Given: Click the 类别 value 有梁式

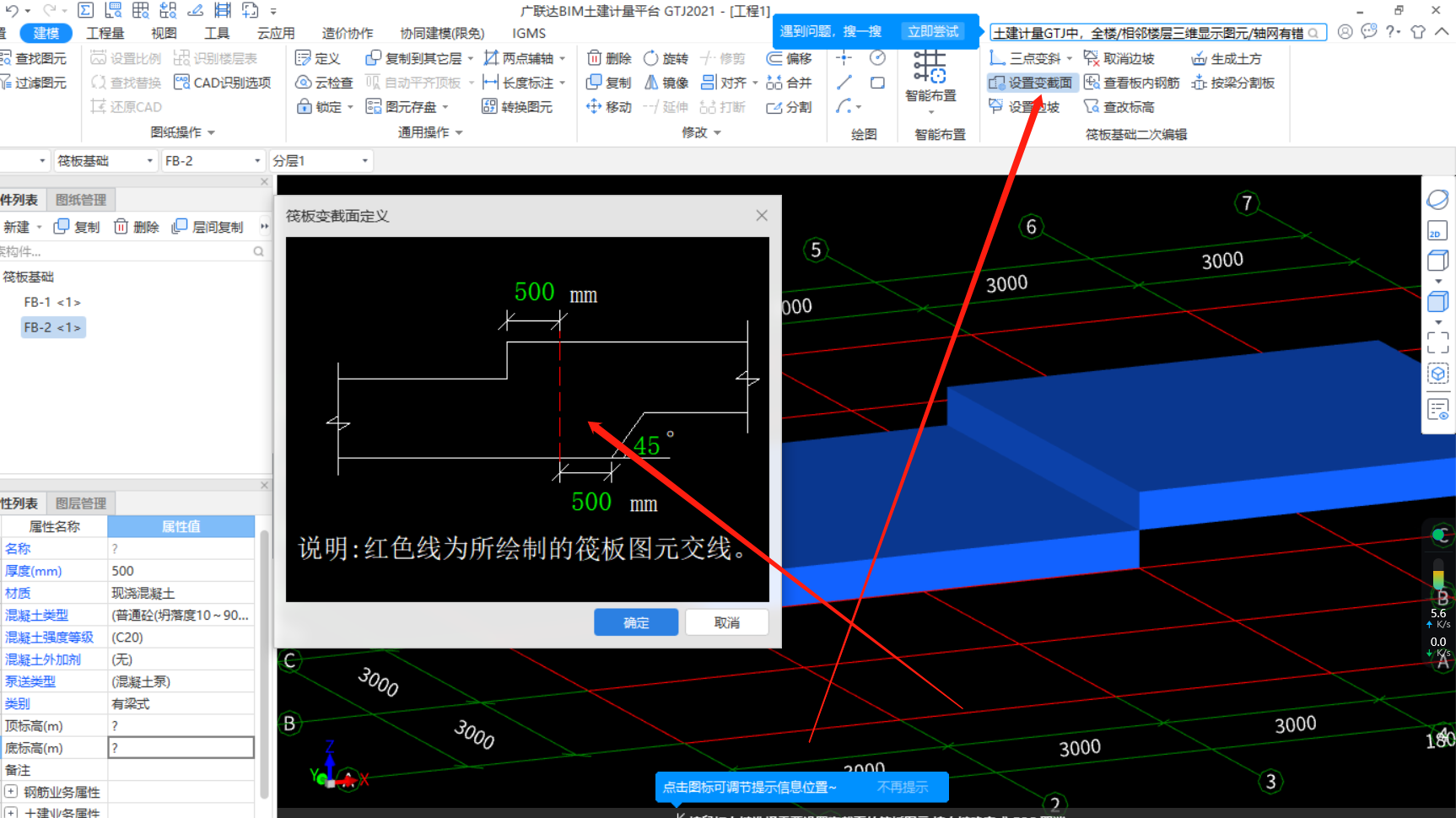Looking at the screenshot, I should (x=181, y=703).
